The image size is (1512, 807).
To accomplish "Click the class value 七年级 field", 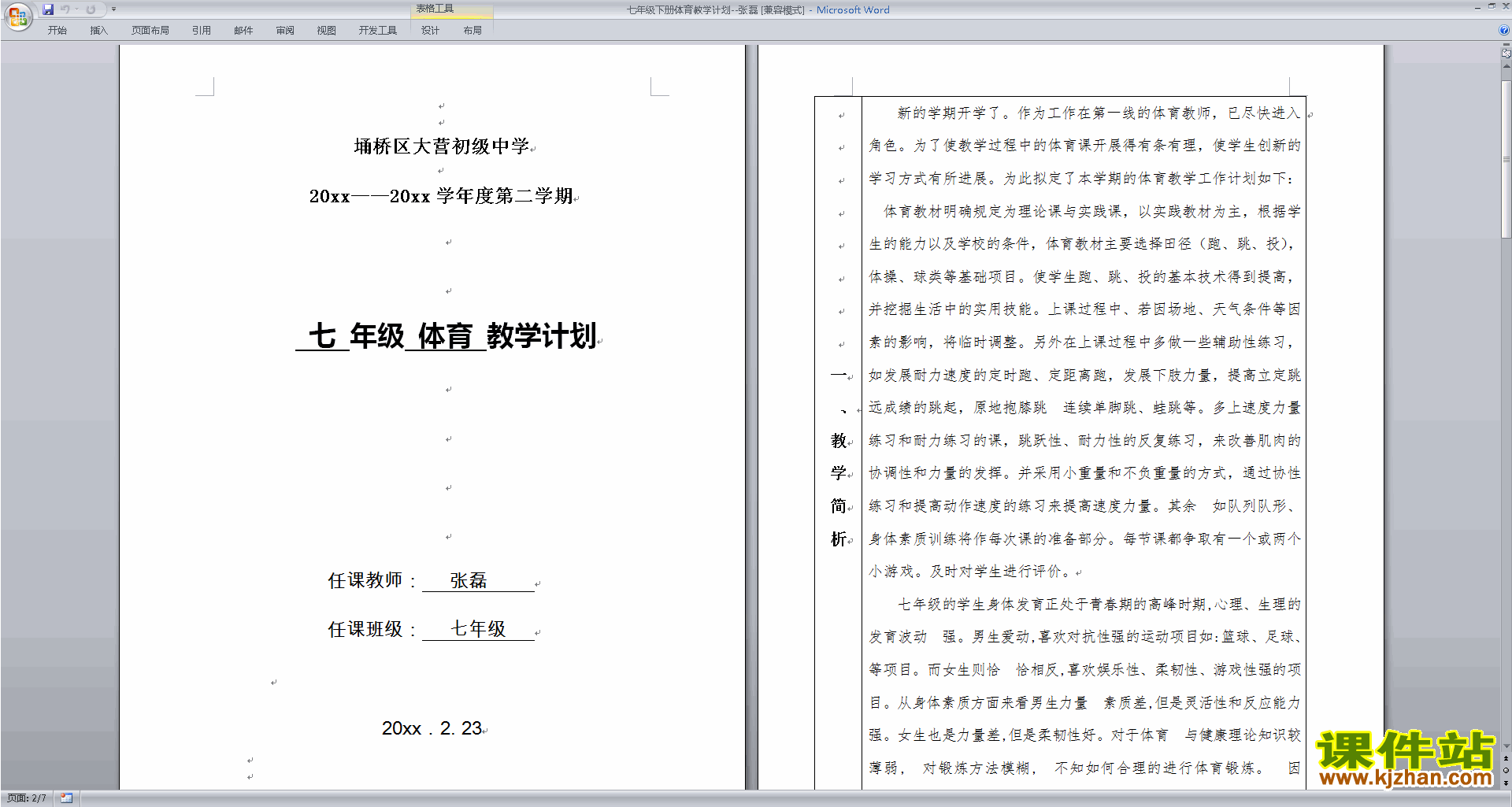I will pyautogui.click(x=478, y=629).
